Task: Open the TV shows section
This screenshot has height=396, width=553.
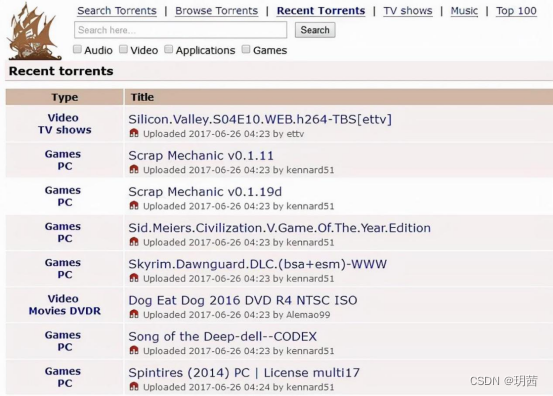Action: coord(408,11)
